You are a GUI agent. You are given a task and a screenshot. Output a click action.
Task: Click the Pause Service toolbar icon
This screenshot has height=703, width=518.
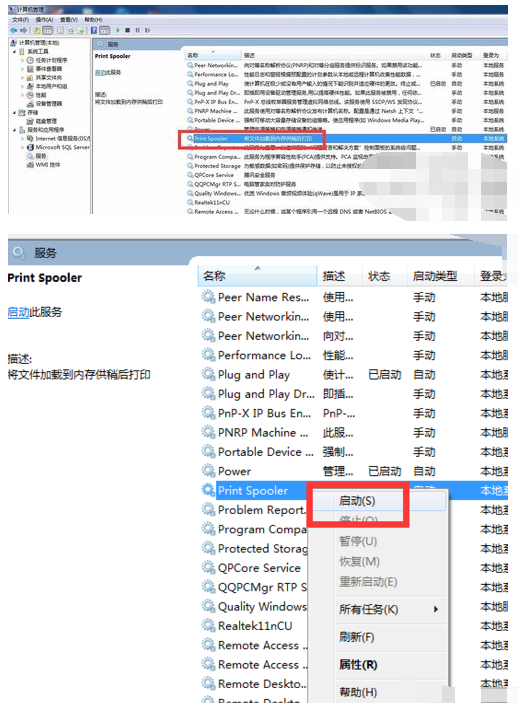point(137,30)
